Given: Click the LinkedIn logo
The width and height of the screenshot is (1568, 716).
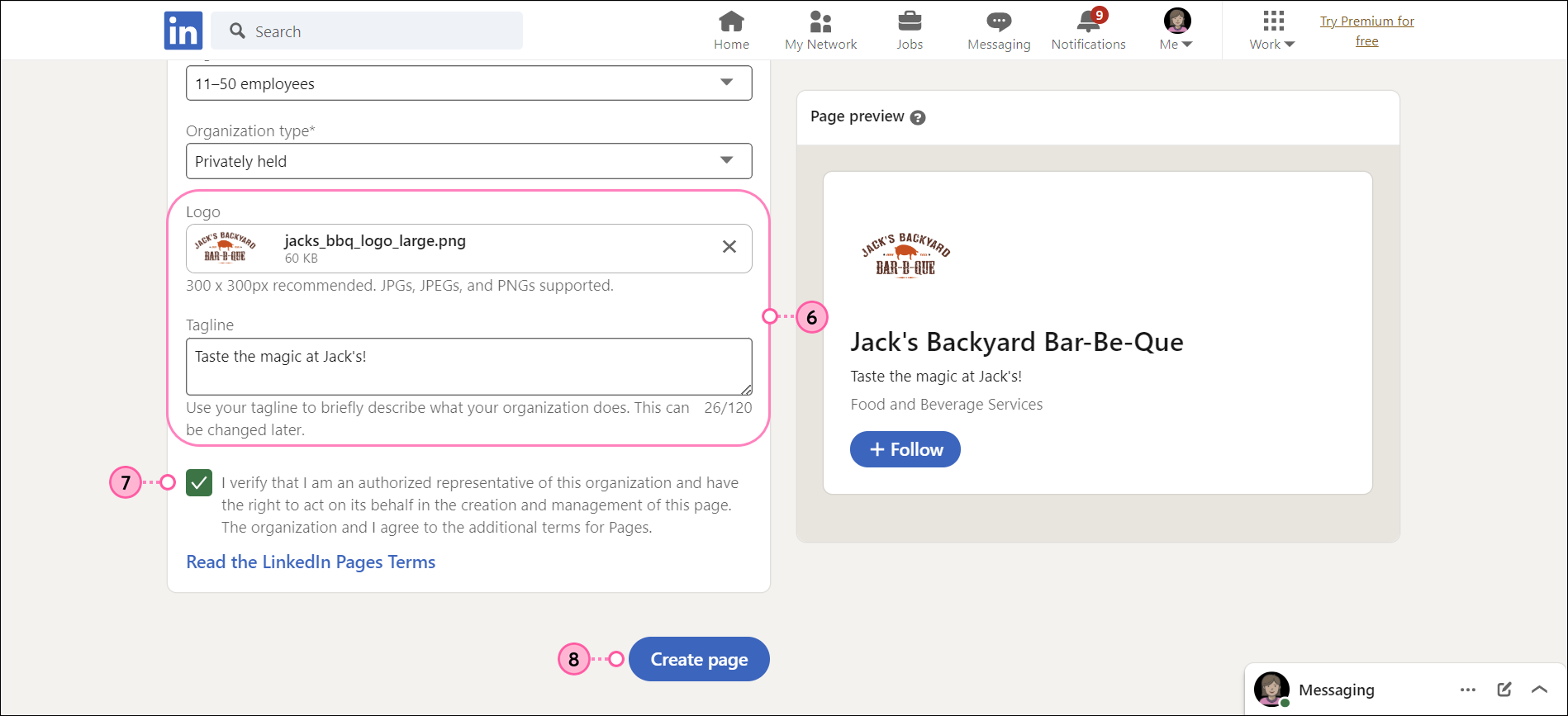Looking at the screenshot, I should click(183, 31).
